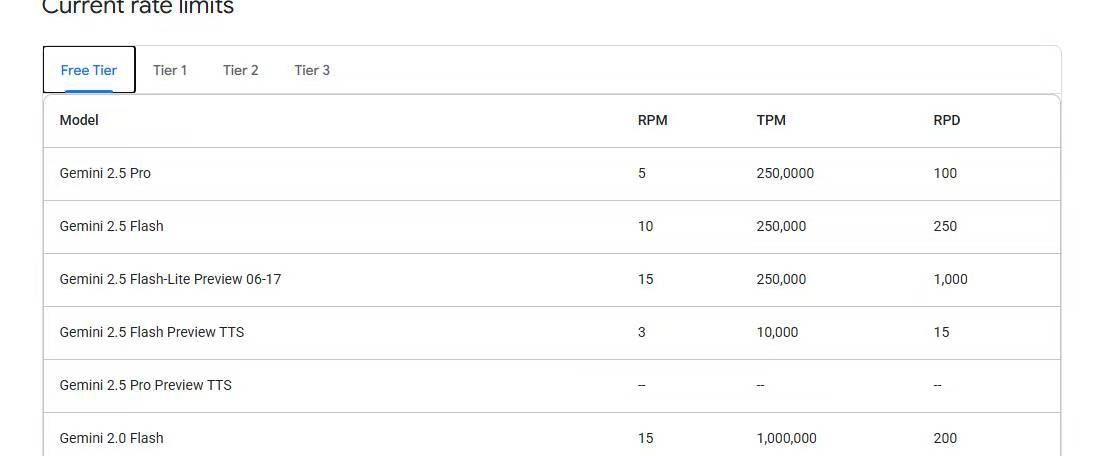
Task: Click Gemini 2.5 Flash-Lite Preview 06-17 row label
Action: (x=170, y=279)
